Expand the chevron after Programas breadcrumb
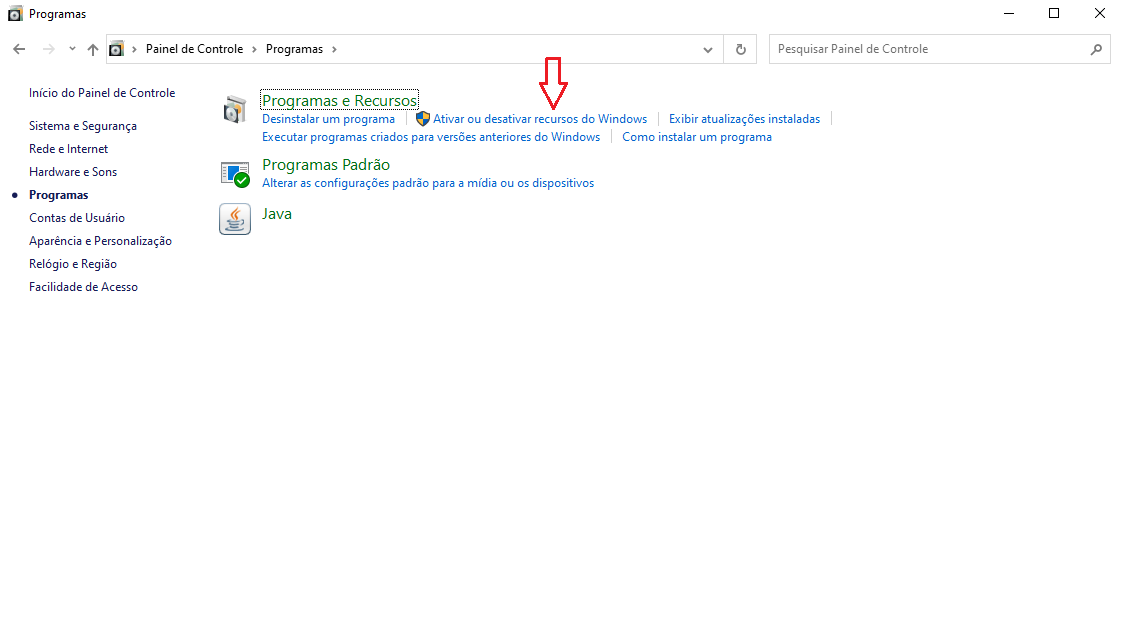Screen dimensions: 1122x622 pyautogui.click(x=334, y=49)
